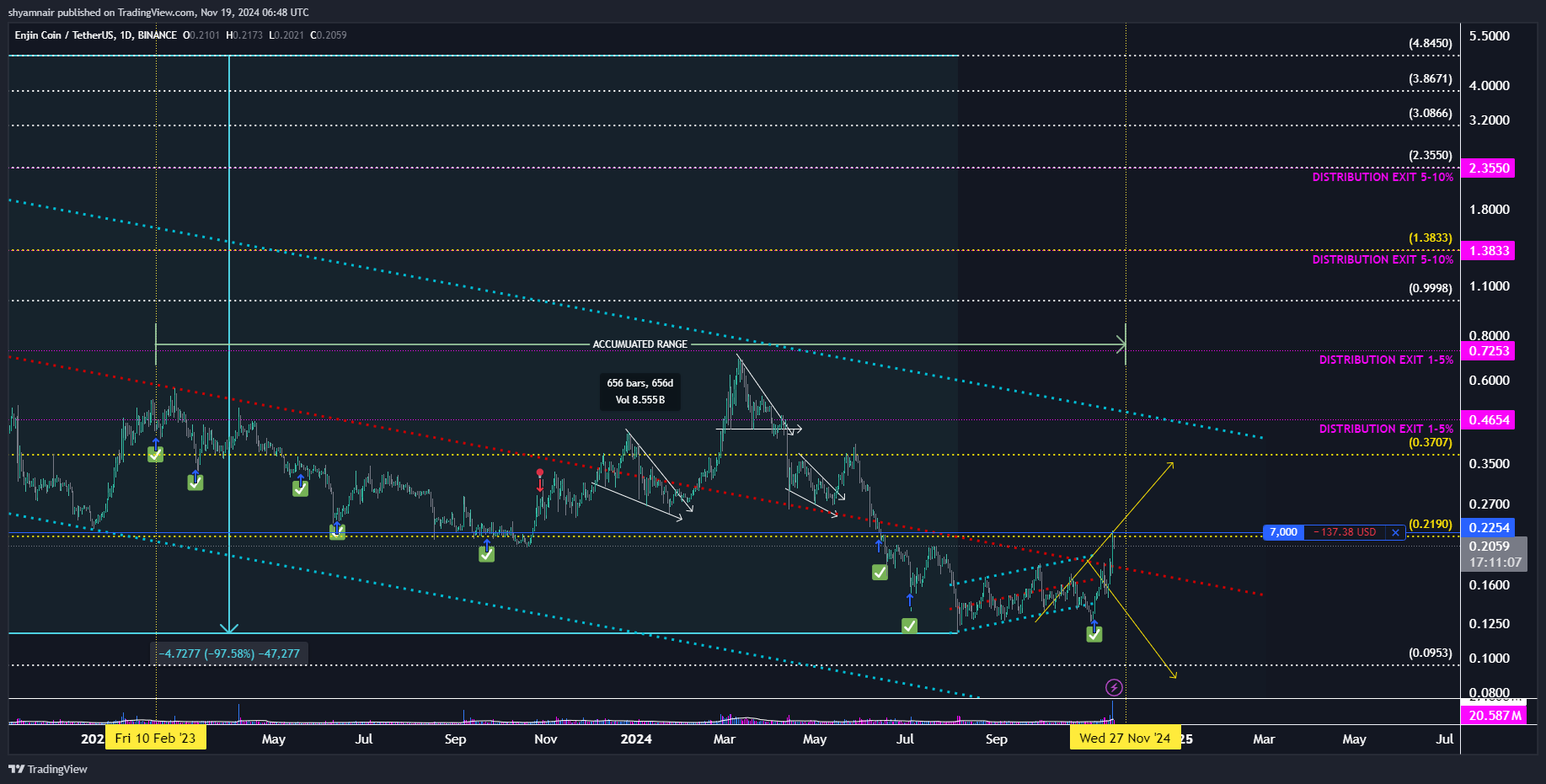The image size is (1546, 784).
Task: Click the Enjin Coin / TetherUS chart title
Action: (95, 35)
